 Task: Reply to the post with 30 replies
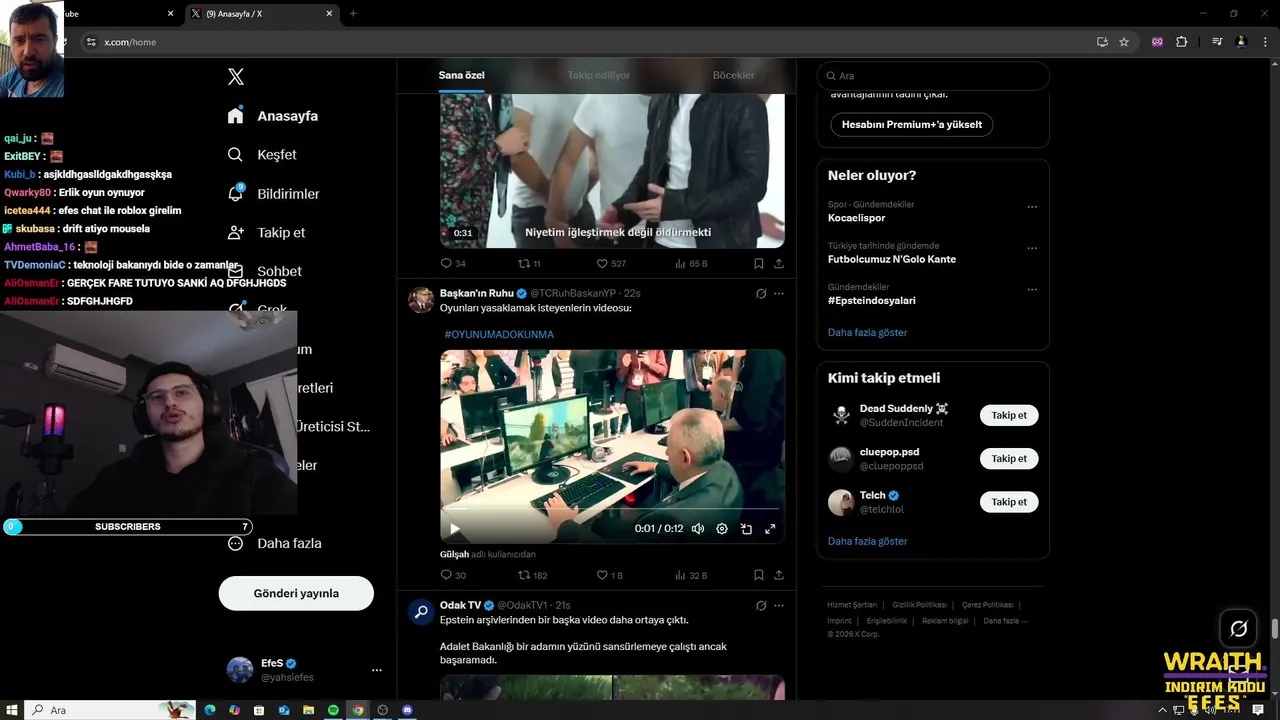click(x=453, y=575)
